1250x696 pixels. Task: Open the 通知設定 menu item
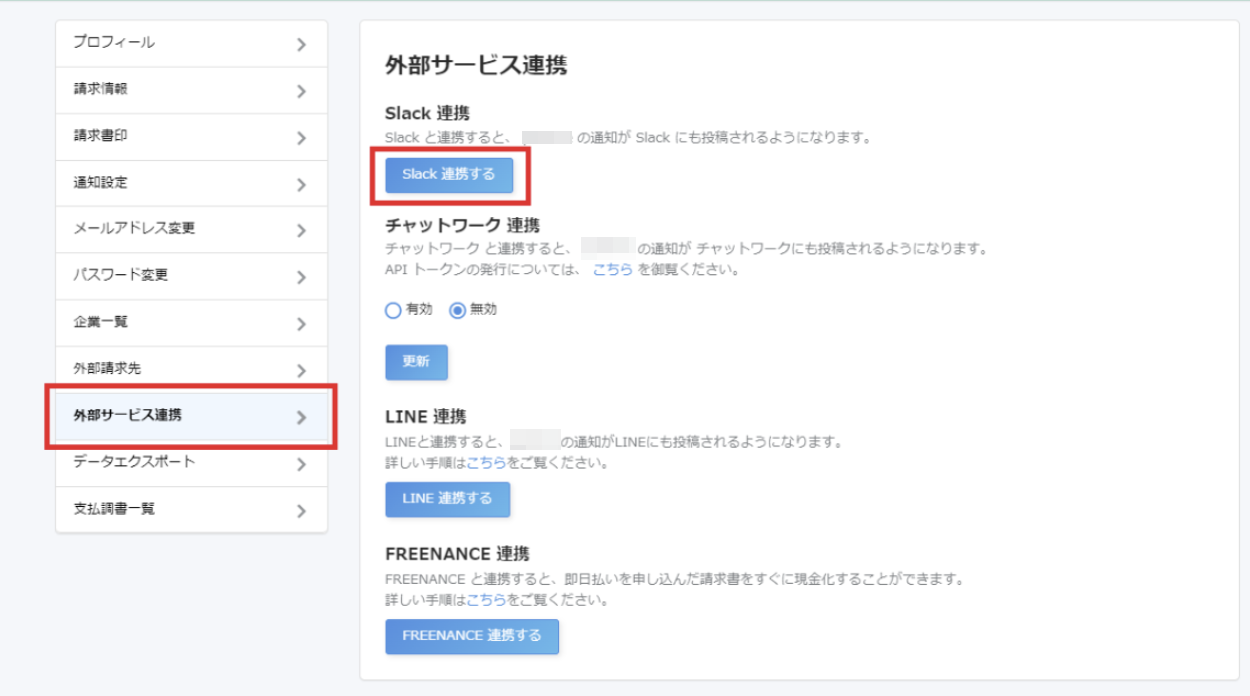click(x=100, y=183)
